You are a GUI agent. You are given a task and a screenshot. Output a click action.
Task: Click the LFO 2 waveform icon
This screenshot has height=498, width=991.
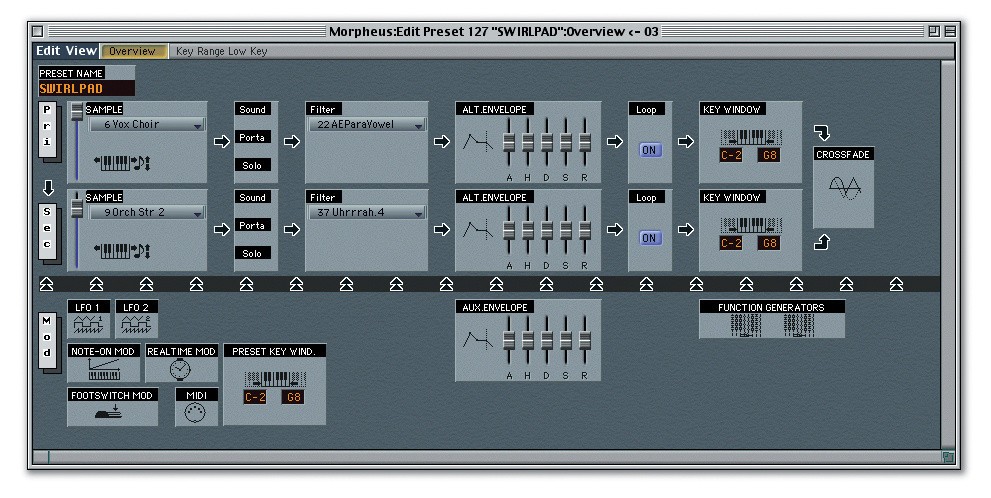[137, 325]
